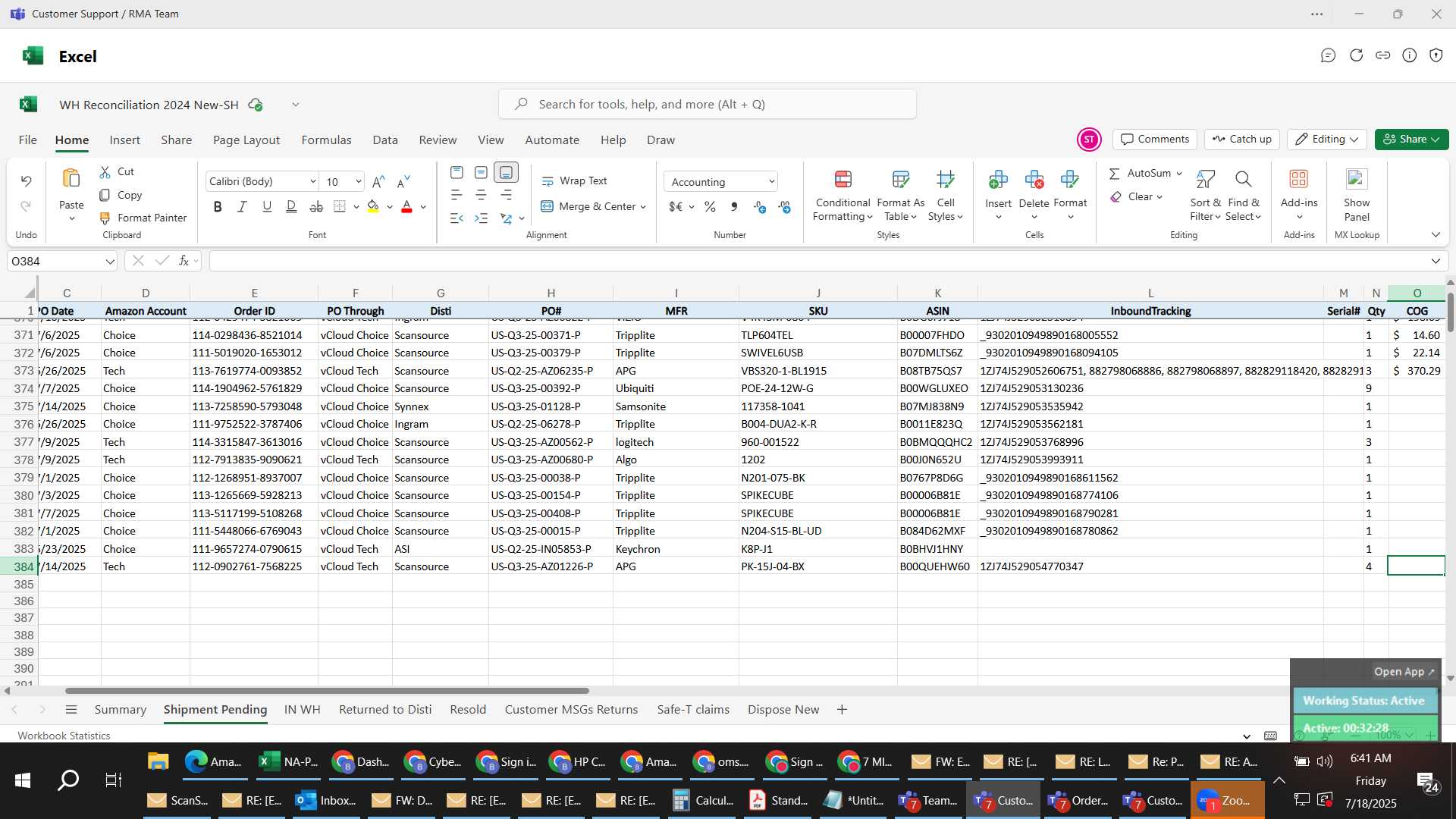Click the insert function fx icon
This screenshot has height=819, width=1456.
click(x=184, y=261)
